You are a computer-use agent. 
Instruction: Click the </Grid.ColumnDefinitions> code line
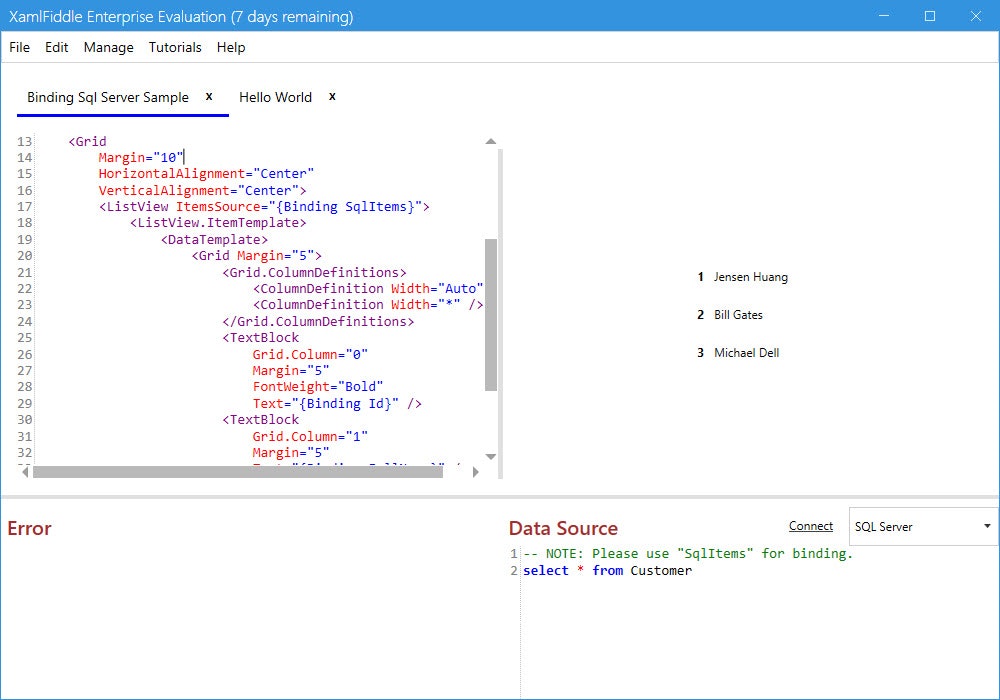(x=318, y=321)
